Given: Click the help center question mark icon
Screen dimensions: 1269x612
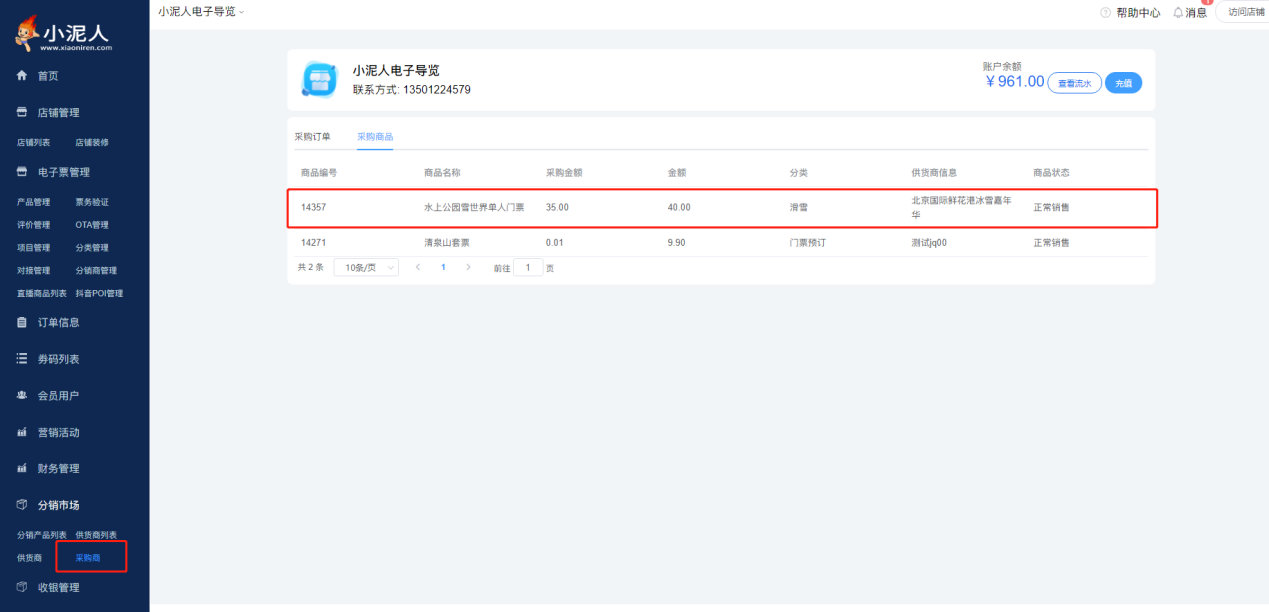Looking at the screenshot, I should [1105, 13].
